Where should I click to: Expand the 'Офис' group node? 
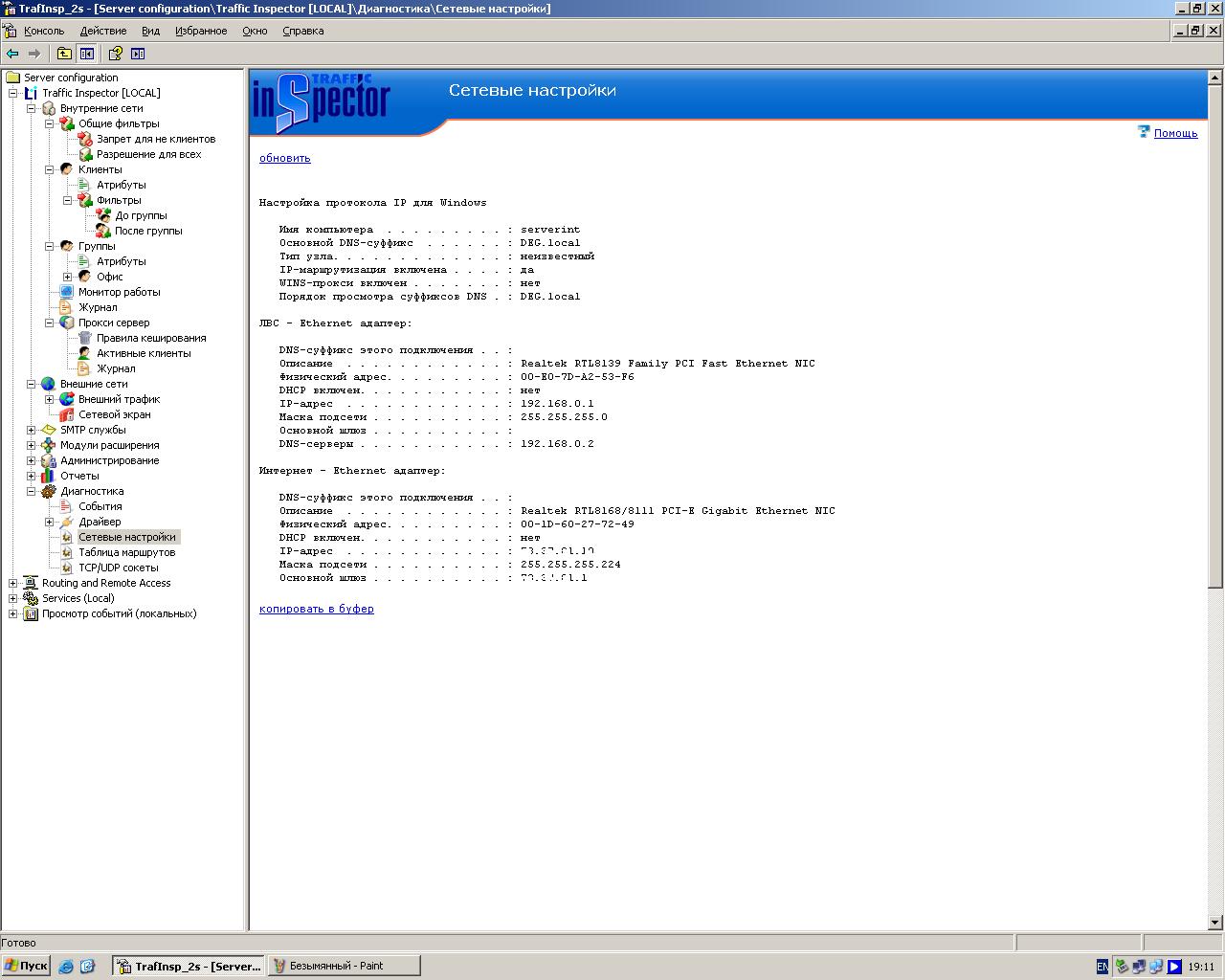tap(68, 277)
